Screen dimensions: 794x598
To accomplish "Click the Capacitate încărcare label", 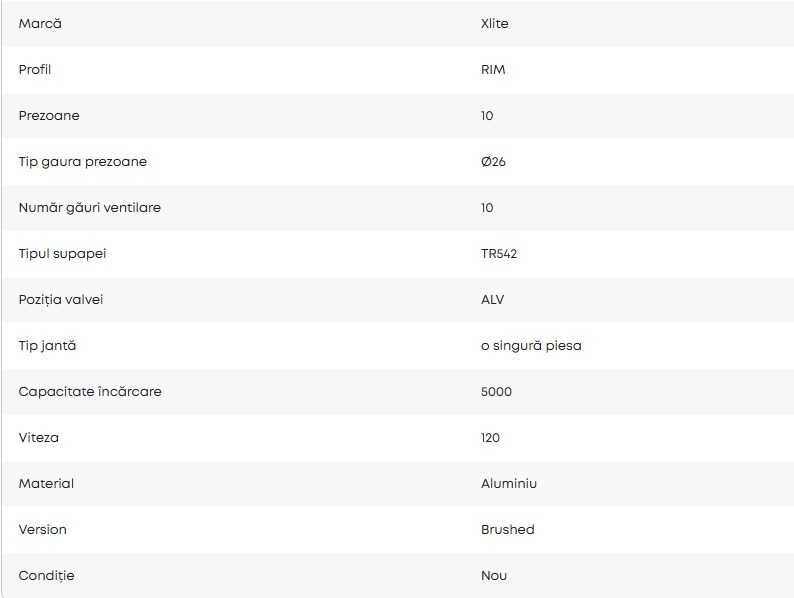I will [90, 391].
